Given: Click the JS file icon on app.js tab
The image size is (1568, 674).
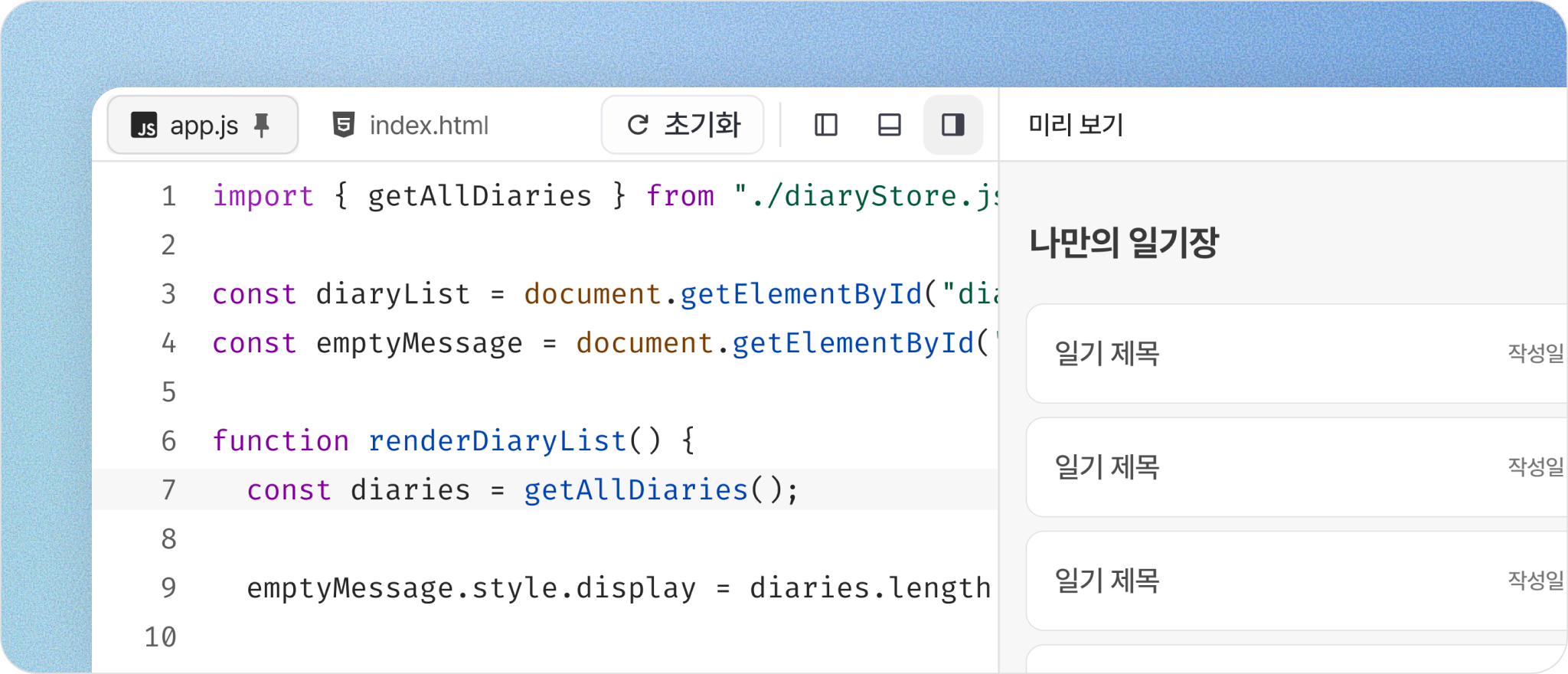Looking at the screenshot, I should tap(144, 125).
